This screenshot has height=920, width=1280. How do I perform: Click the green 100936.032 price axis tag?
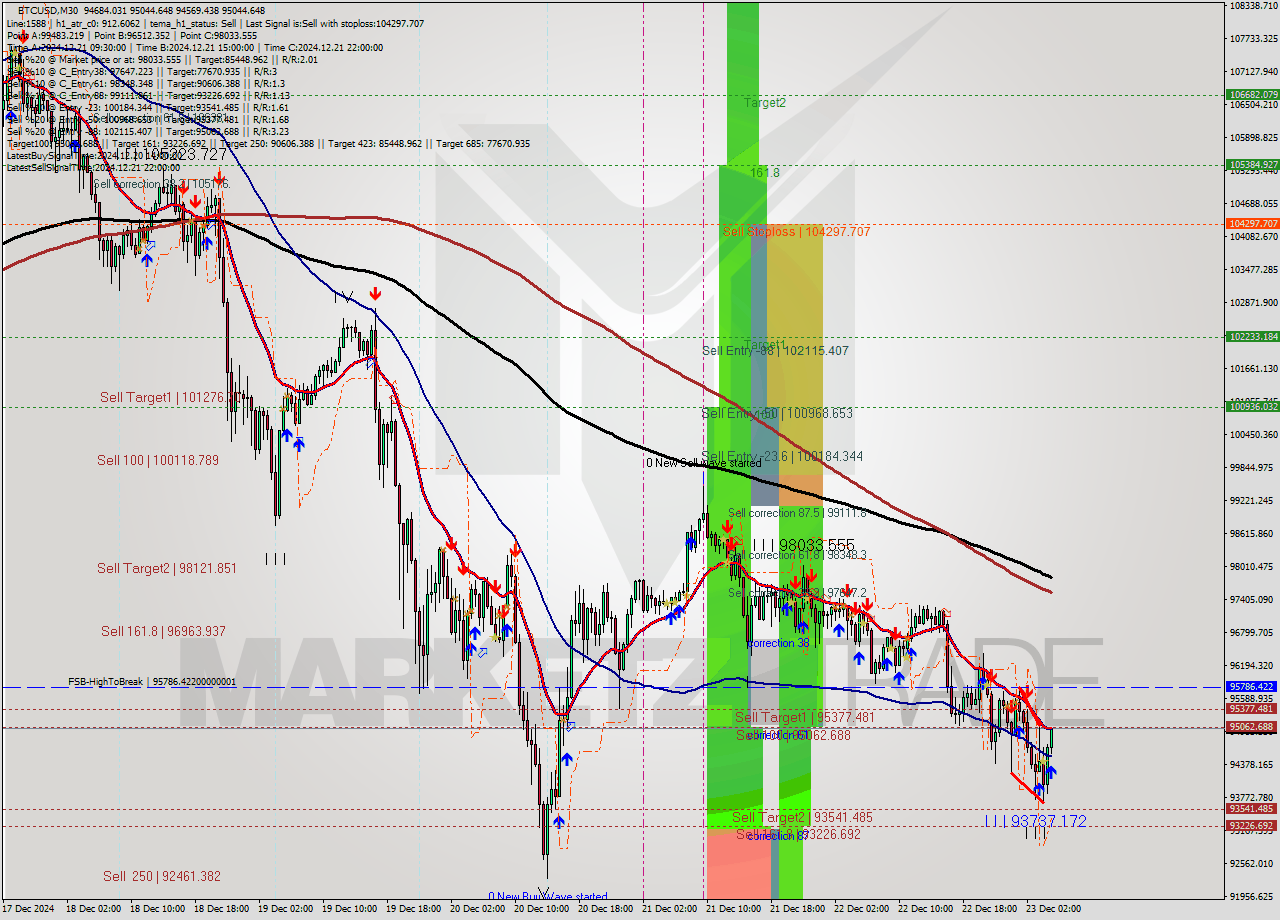pyautogui.click(x=1252, y=407)
